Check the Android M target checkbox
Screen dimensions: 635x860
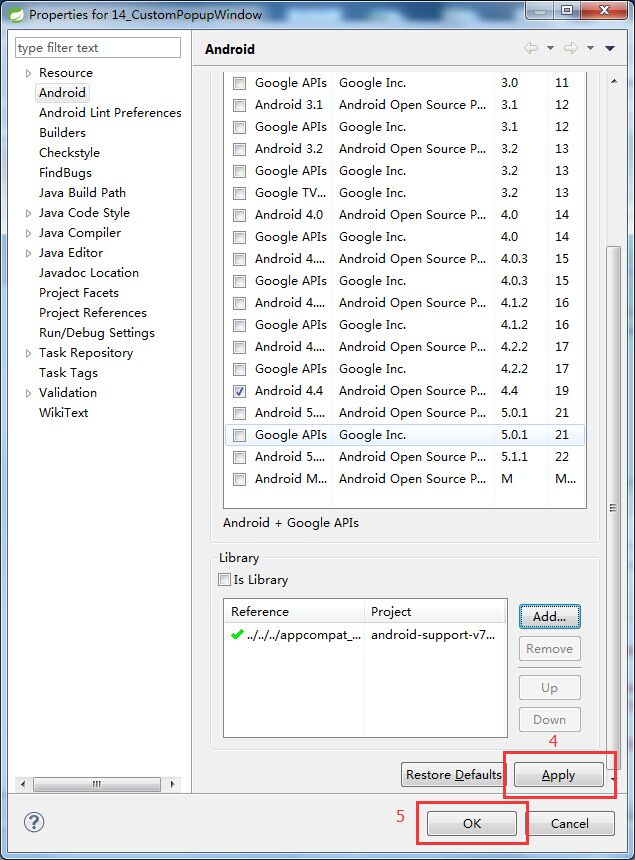tap(239, 479)
